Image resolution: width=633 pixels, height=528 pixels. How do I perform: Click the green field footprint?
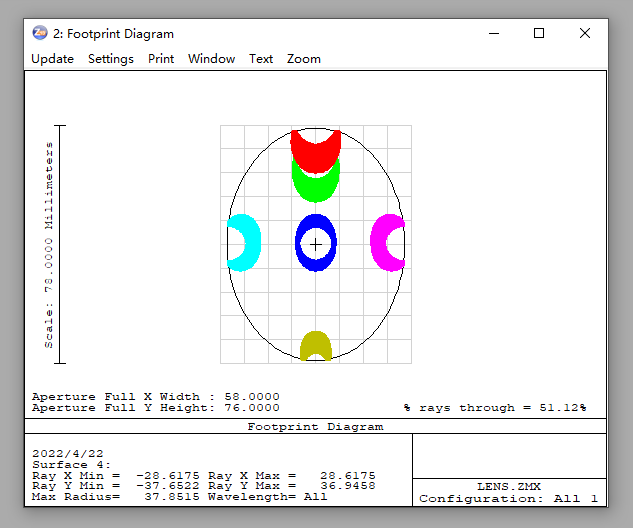click(x=316, y=190)
